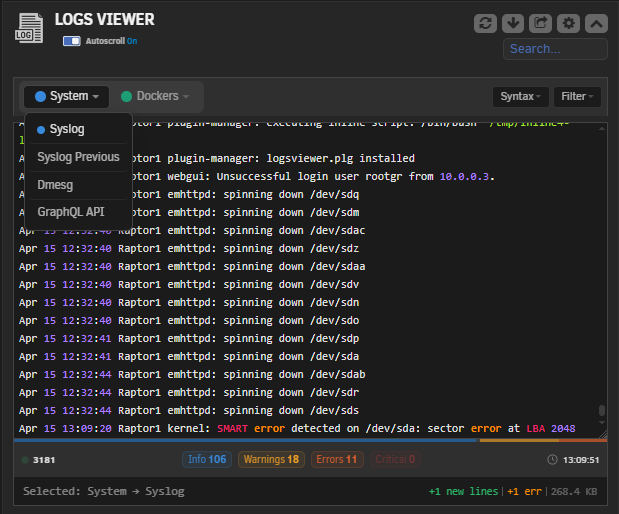Click the log line spinning down /dev/sdz

coord(189,249)
